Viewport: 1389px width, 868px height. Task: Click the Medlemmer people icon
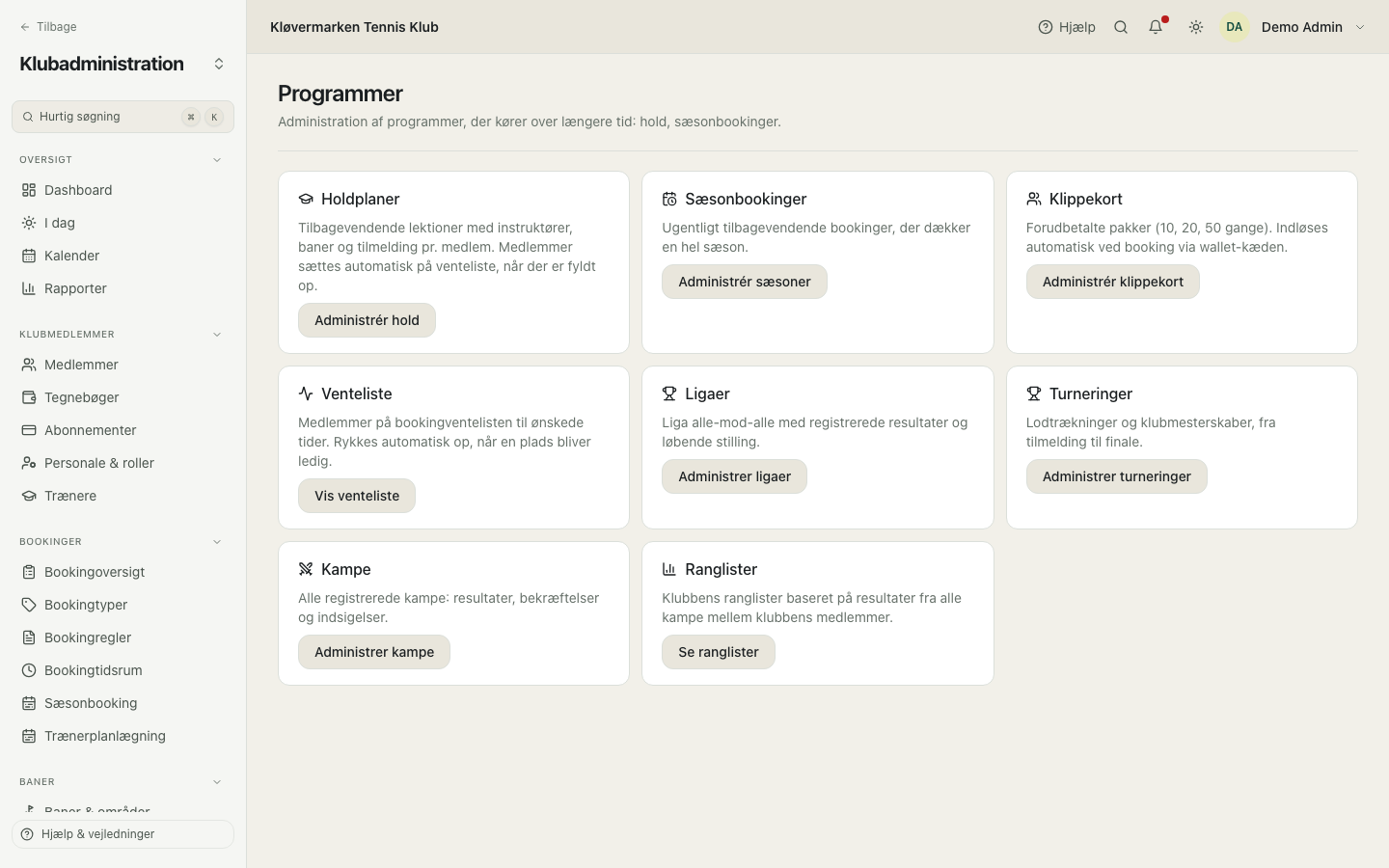tap(29, 365)
